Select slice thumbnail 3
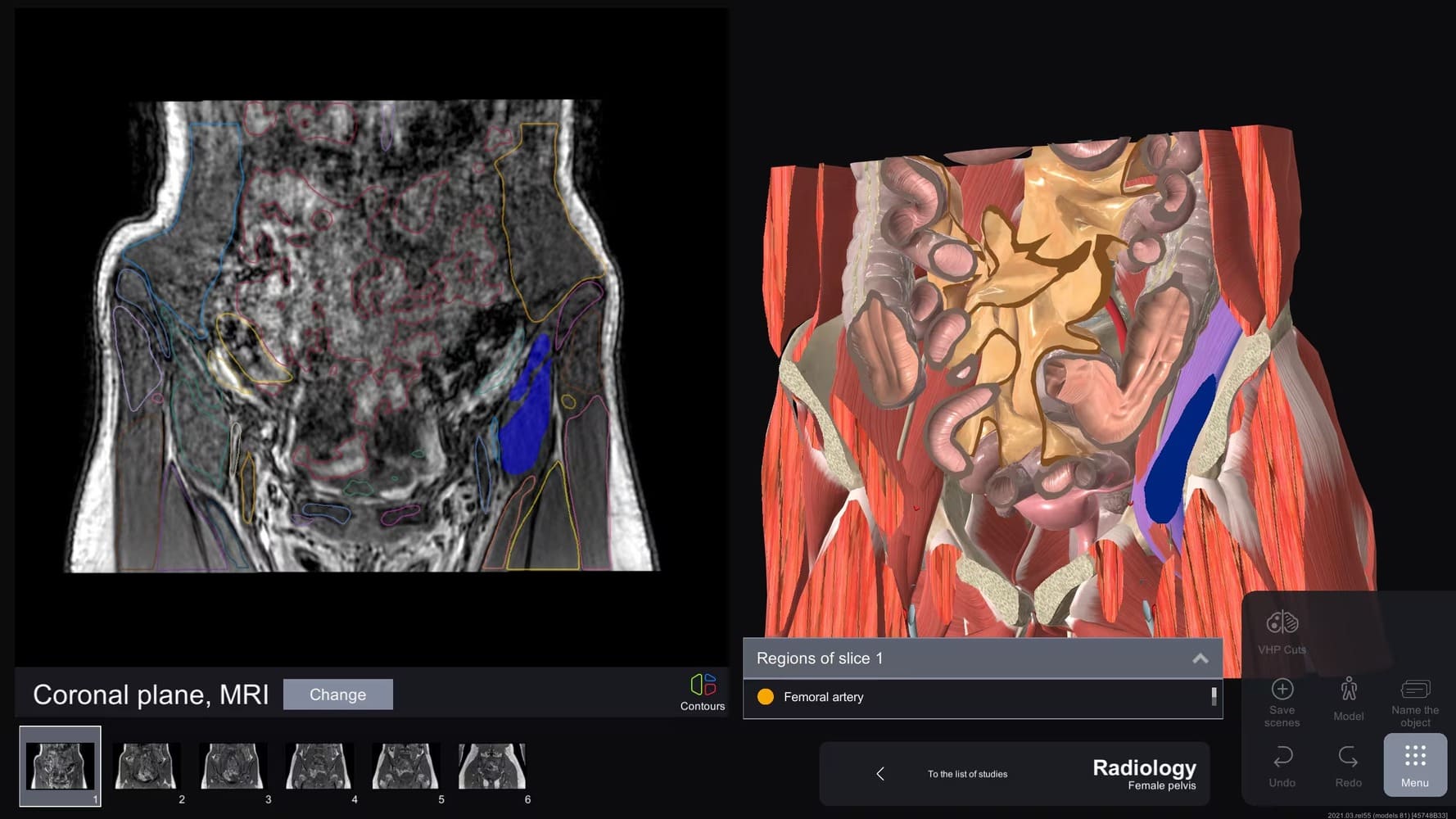 233,765
